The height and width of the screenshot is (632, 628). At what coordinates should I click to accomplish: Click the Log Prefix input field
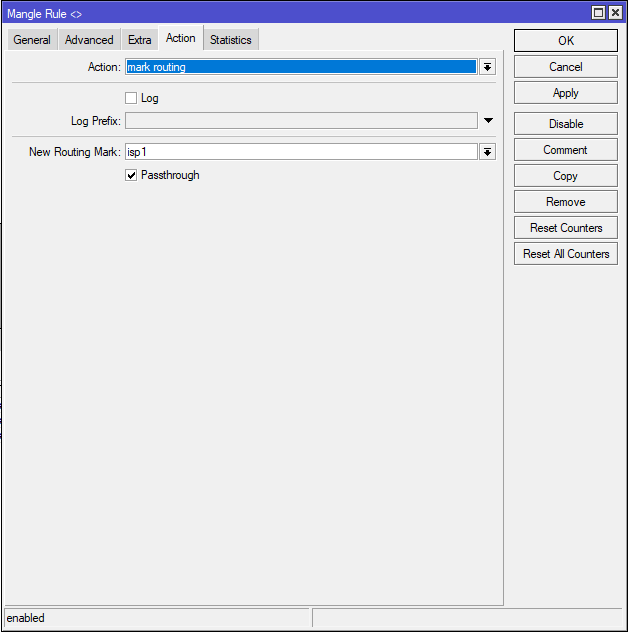301,121
